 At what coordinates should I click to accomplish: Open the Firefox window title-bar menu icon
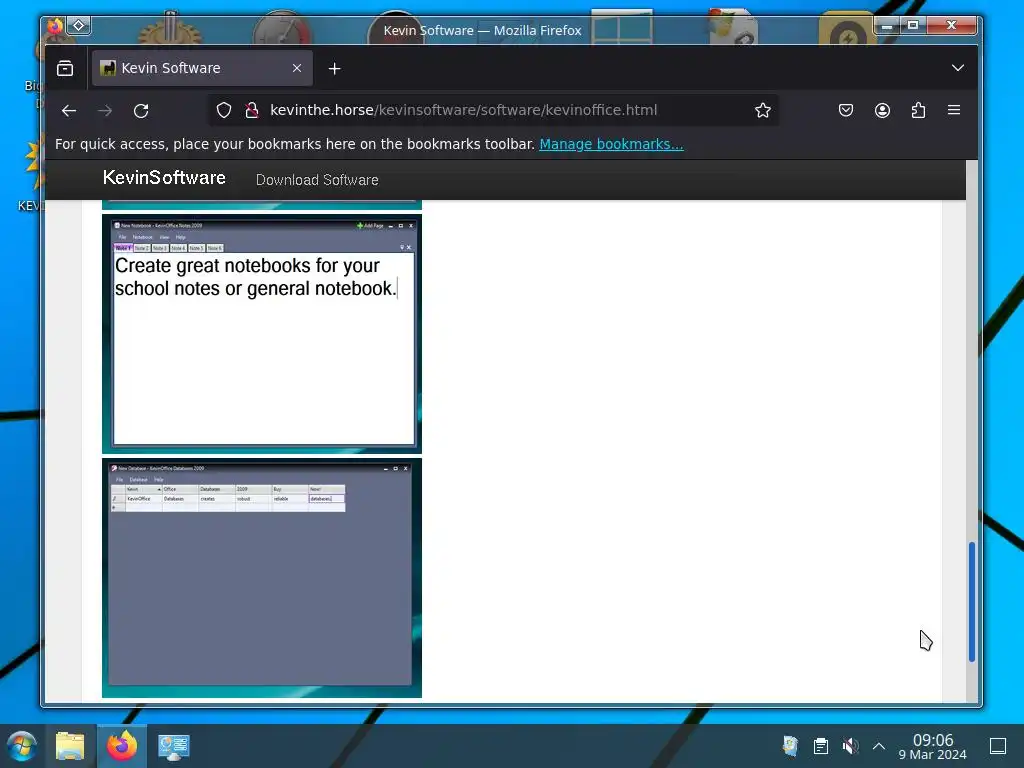55,25
